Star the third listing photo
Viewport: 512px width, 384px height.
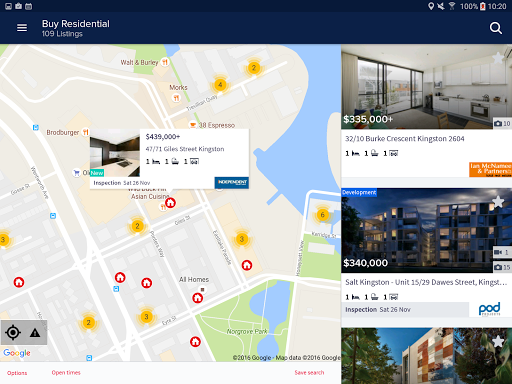498,341
